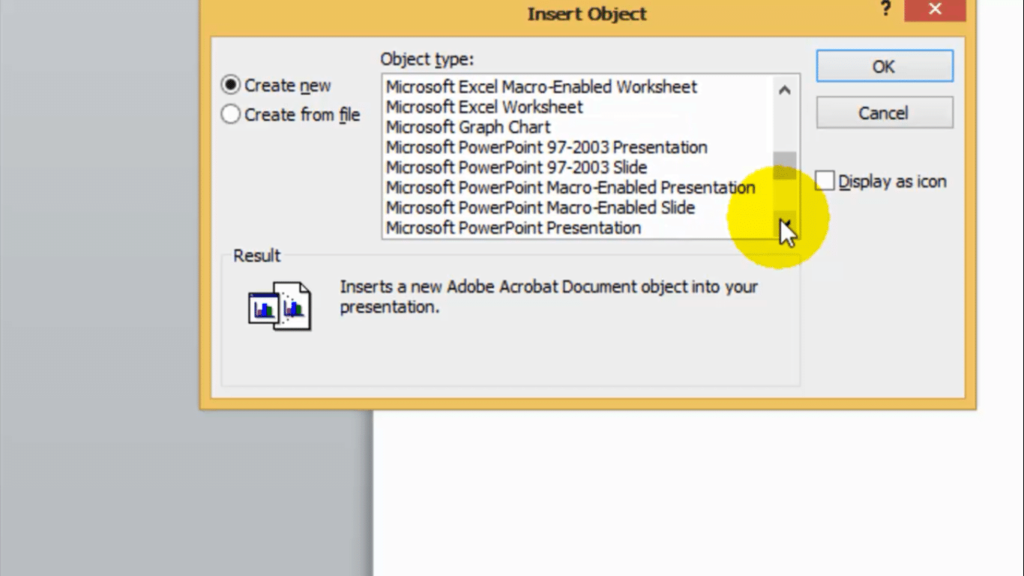The image size is (1024, 576).
Task: Click the object type list scrollbar thumb
Action: [784, 165]
